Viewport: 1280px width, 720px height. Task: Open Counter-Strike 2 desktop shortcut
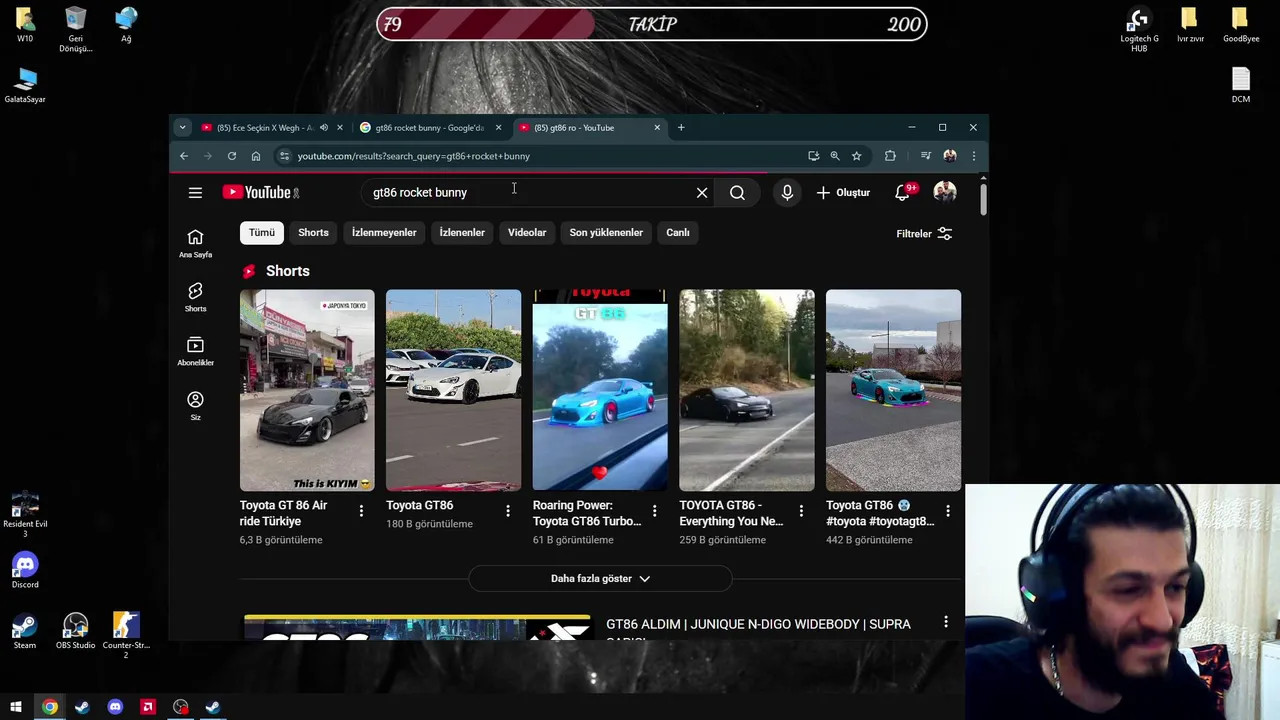[x=126, y=635]
